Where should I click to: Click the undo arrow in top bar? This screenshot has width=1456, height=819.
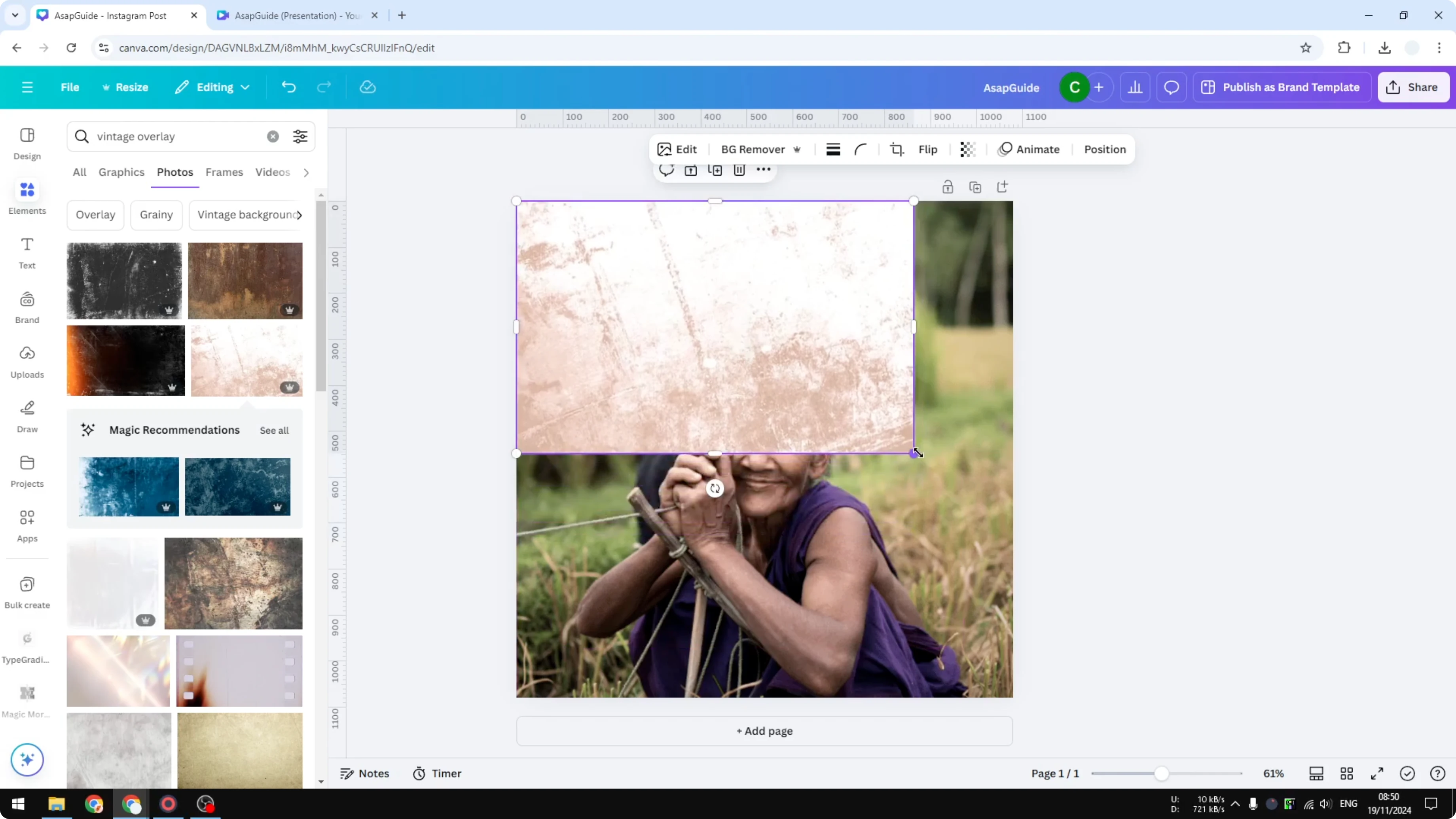click(x=288, y=87)
